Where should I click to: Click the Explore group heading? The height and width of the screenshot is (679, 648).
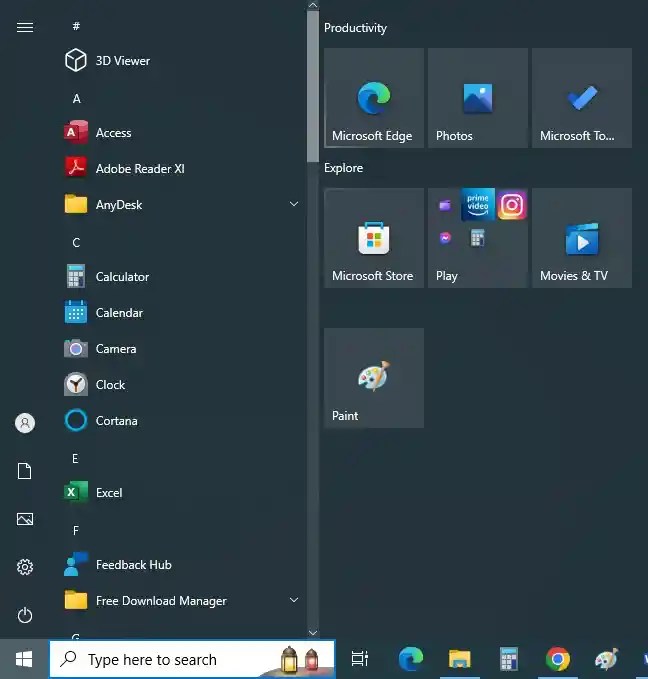pyautogui.click(x=343, y=168)
